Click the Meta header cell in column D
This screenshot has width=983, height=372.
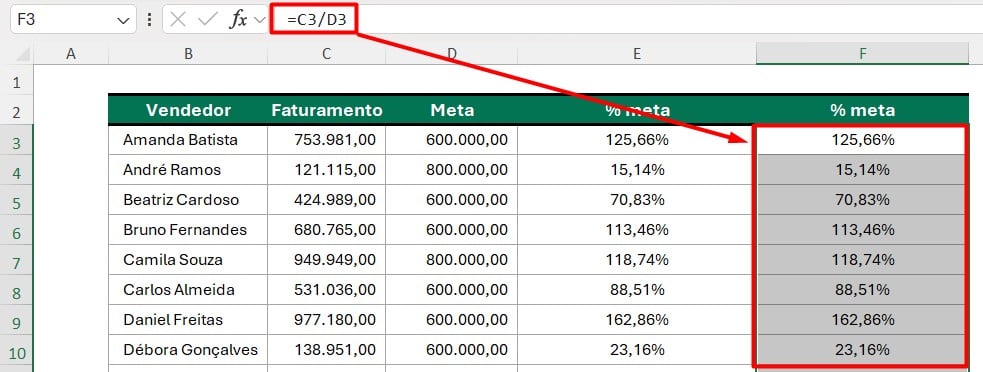tap(452, 110)
